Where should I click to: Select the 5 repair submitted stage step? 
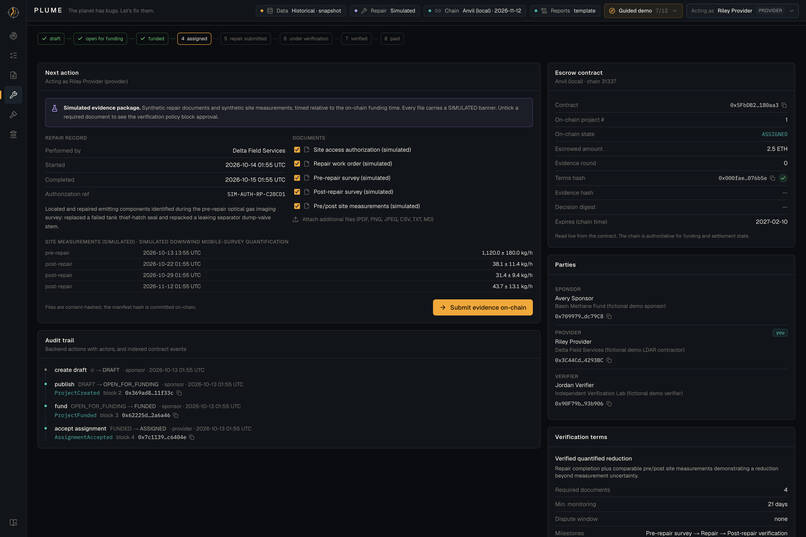[x=245, y=39]
